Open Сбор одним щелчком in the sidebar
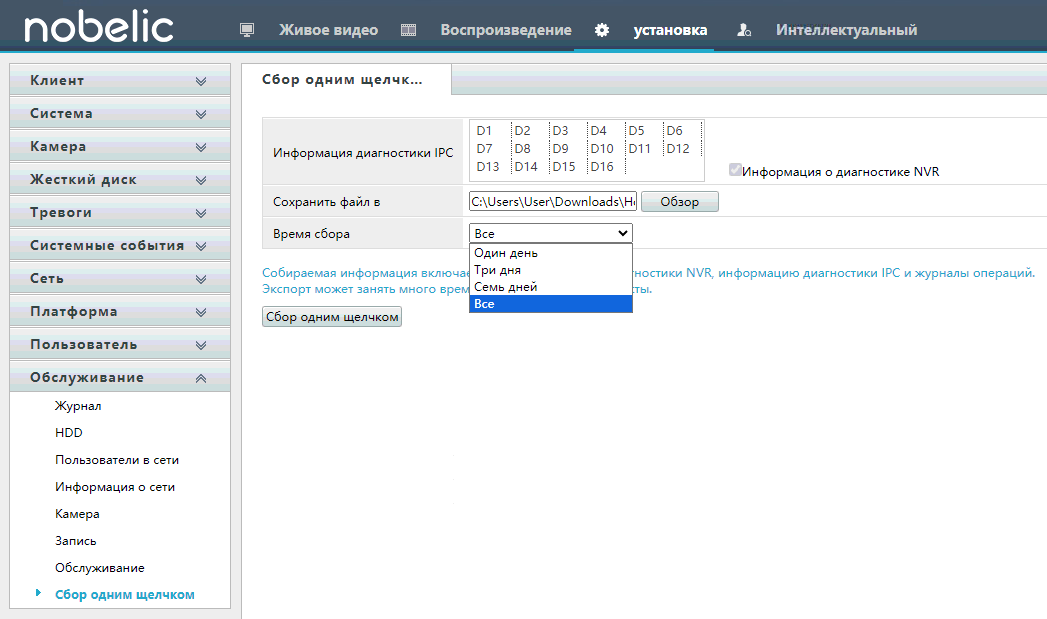 (x=125, y=595)
